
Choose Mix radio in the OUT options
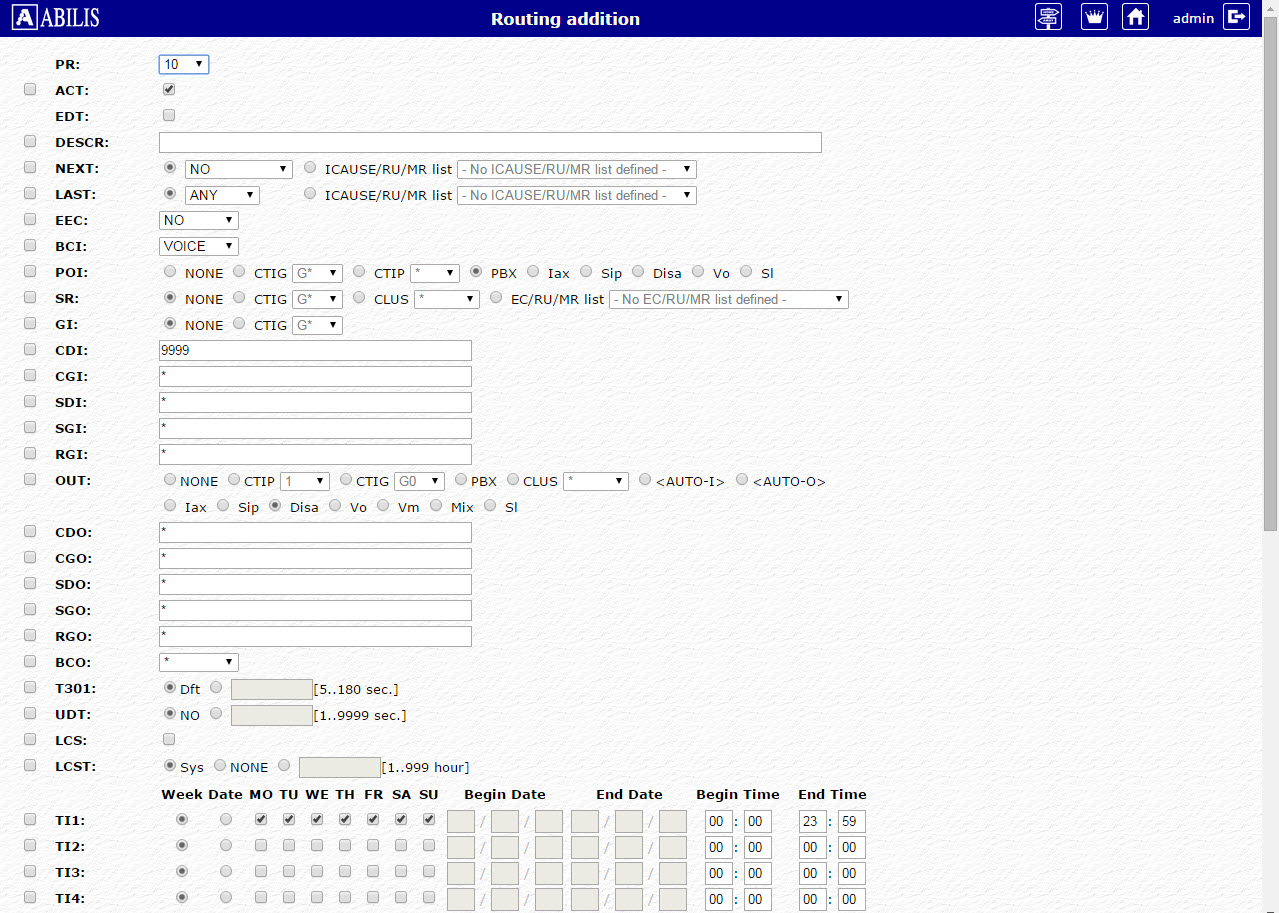coord(436,505)
